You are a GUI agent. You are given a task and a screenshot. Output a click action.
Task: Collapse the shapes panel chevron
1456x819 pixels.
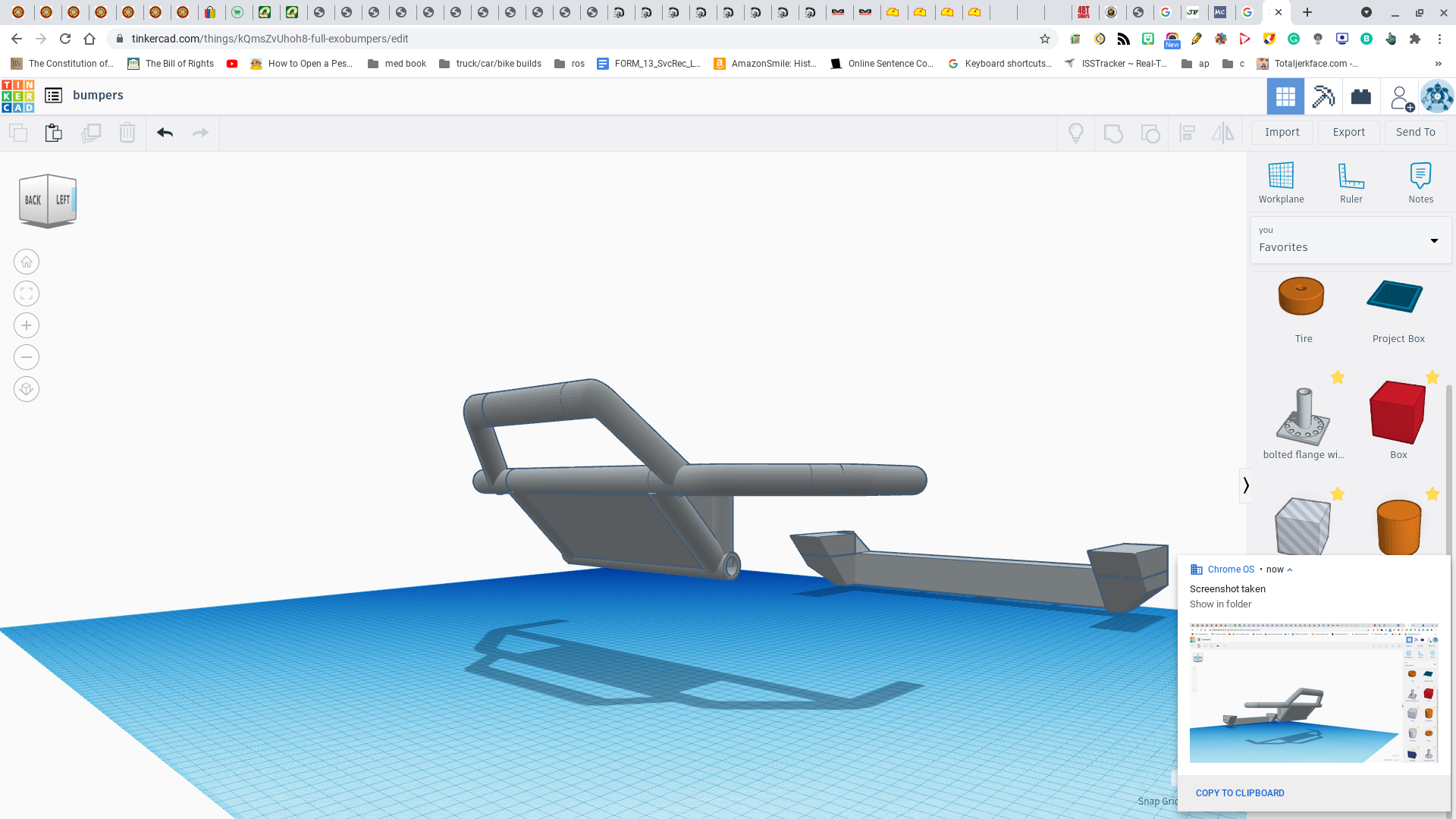coord(1245,485)
